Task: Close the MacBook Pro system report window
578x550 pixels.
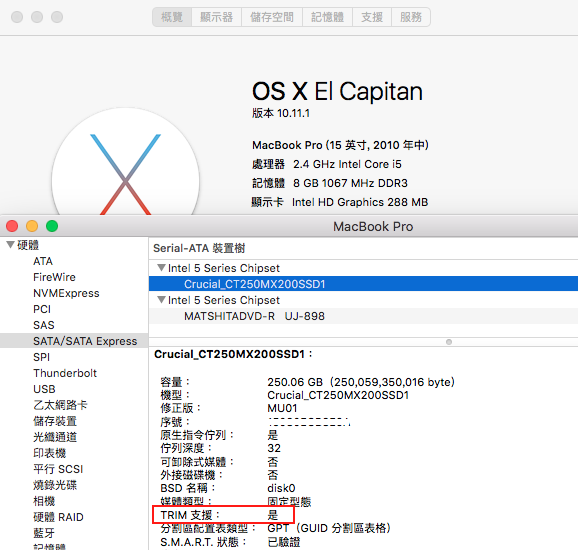Action: pos(12,226)
